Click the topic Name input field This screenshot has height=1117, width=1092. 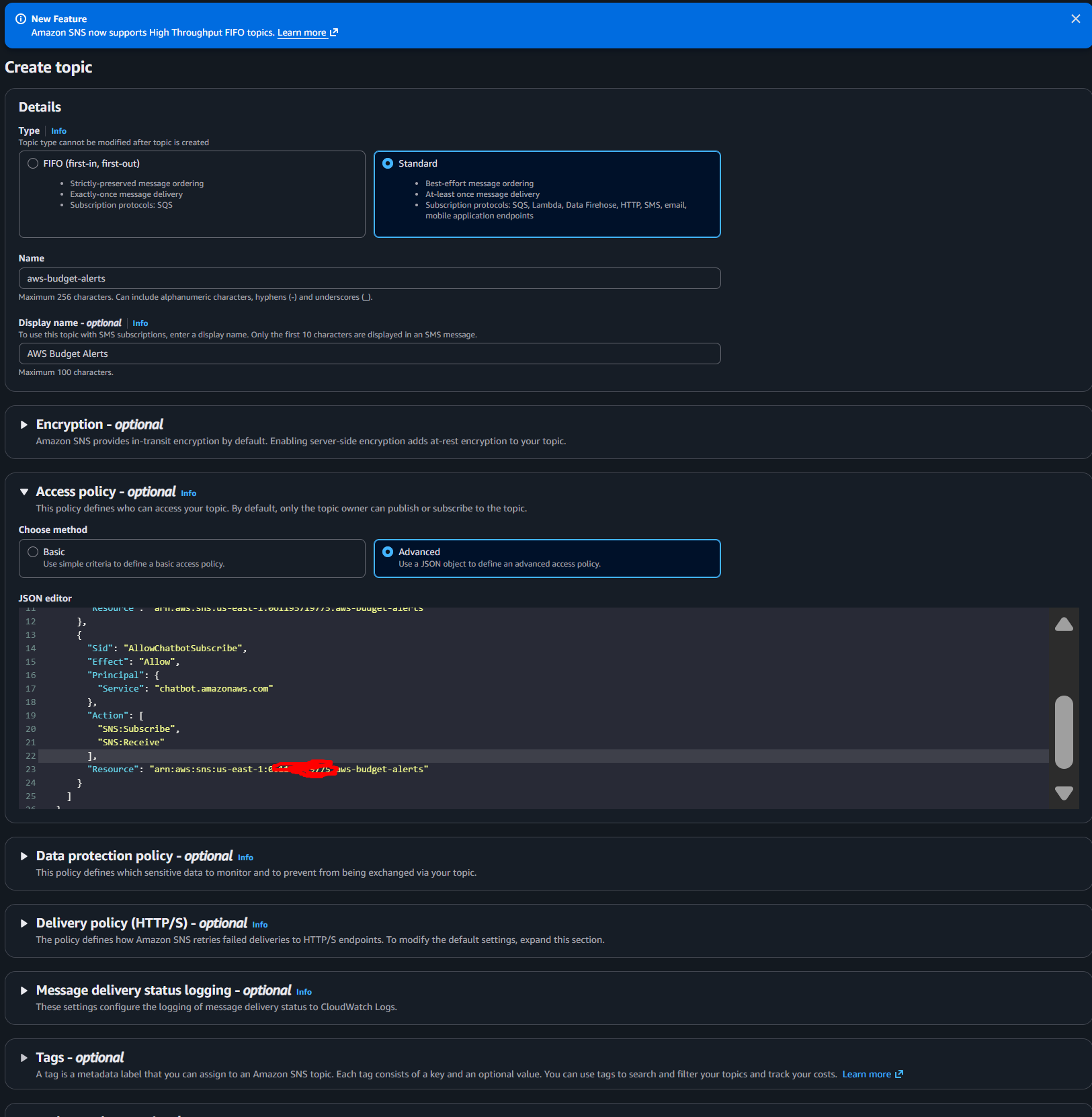(369, 278)
